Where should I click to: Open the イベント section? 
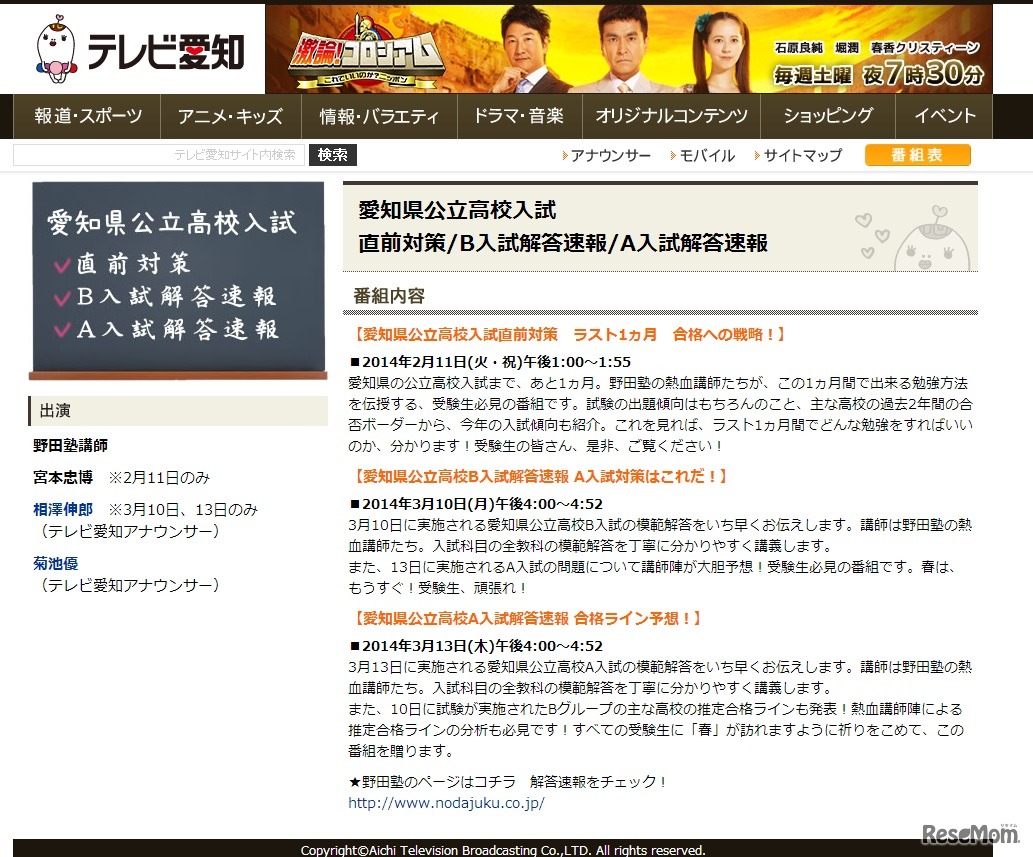coord(944,116)
